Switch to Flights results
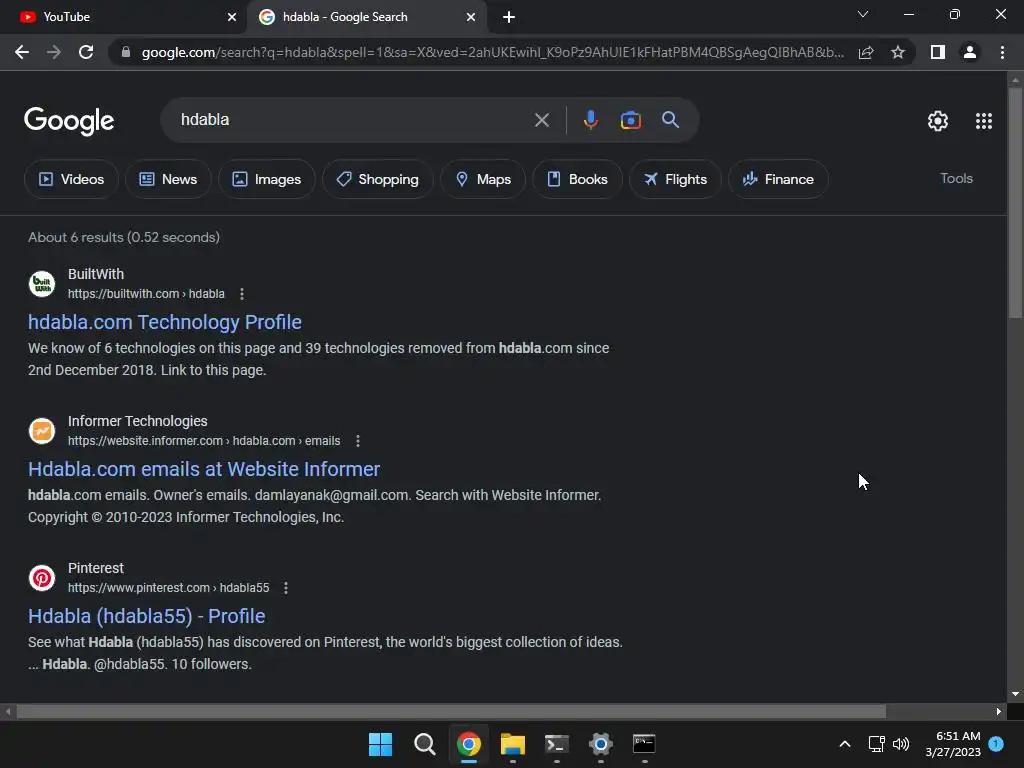The height and width of the screenshot is (768, 1024). point(675,179)
